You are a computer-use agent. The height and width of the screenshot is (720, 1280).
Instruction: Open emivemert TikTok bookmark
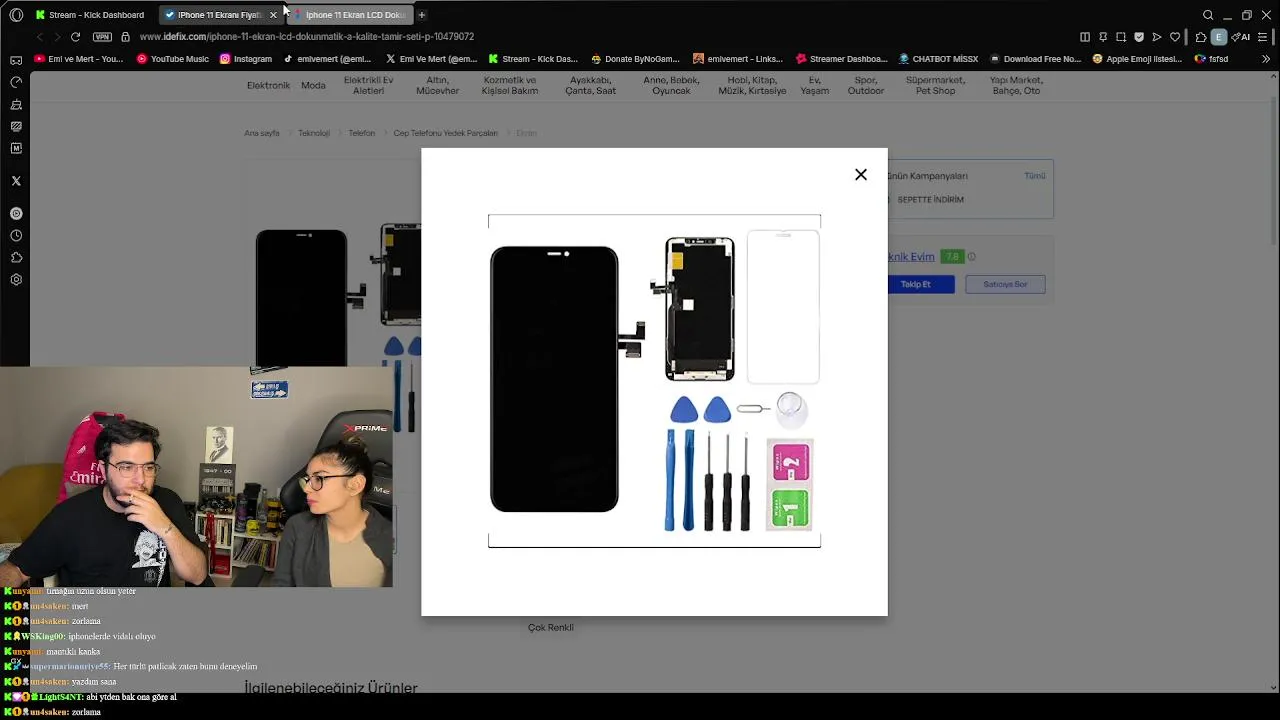click(x=328, y=59)
